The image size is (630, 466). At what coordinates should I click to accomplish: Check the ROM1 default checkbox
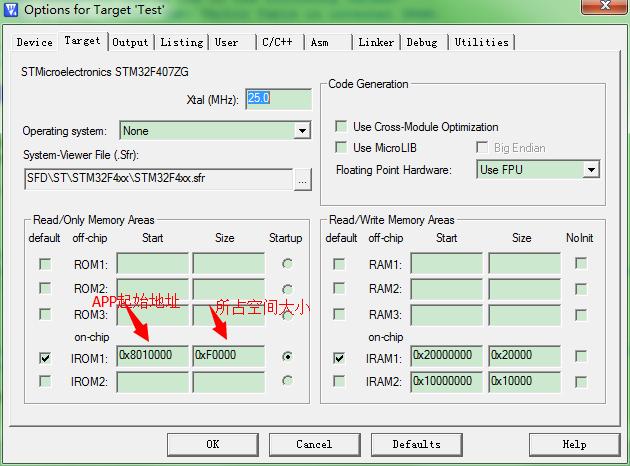coord(45,264)
